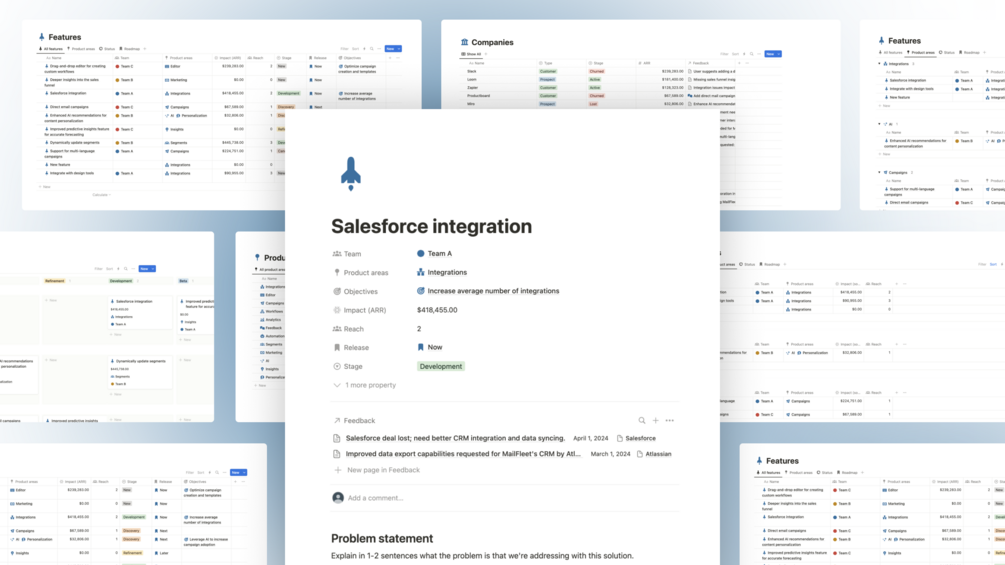Collapse the Integrations group in grouped Features panel
This screenshot has height=565, width=1005.
tap(879, 64)
